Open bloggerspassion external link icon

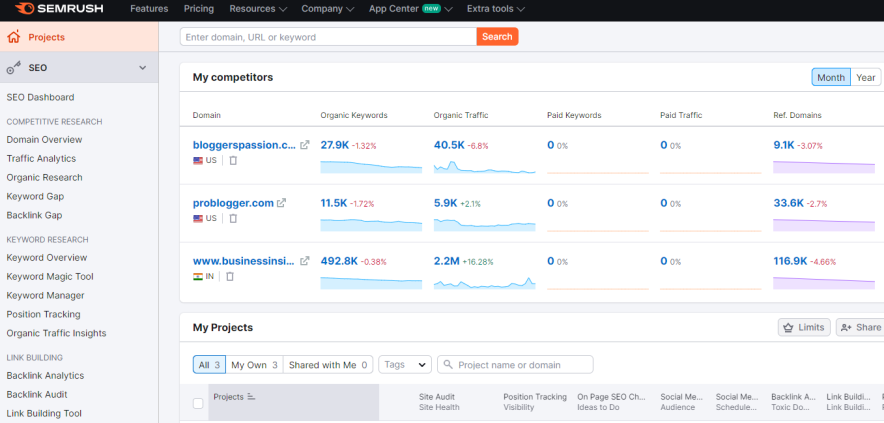click(304, 145)
